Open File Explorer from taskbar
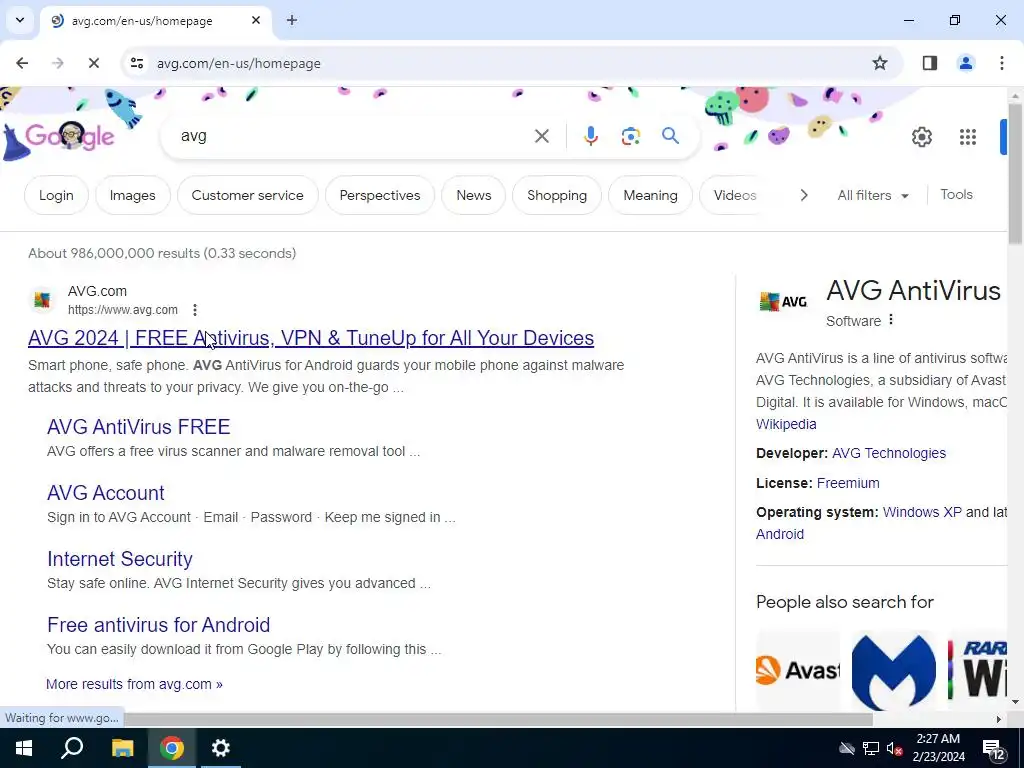 coord(122,748)
